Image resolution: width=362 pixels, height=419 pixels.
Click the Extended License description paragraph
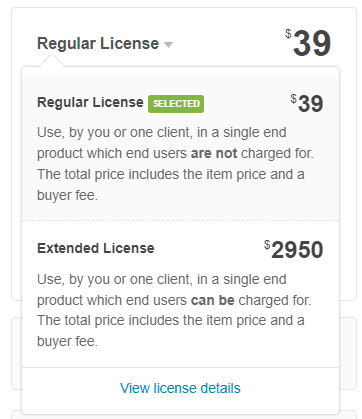[174, 310]
